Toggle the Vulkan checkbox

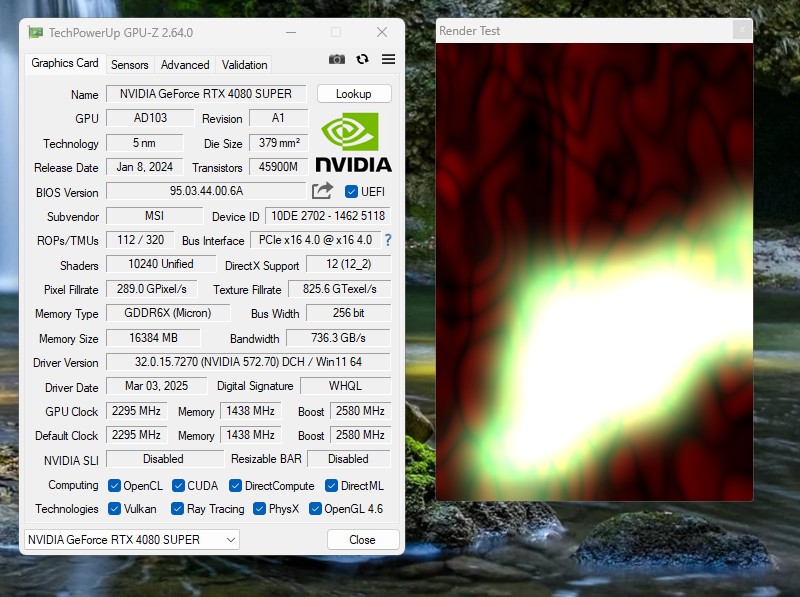pyautogui.click(x=114, y=509)
